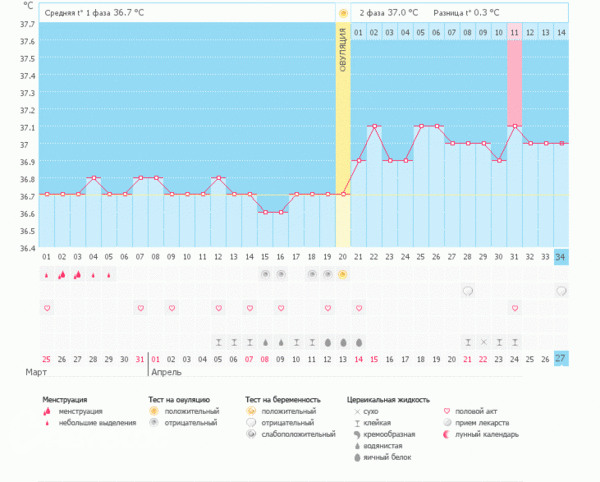This screenshot has height=482, width=600.
Task: Click the spotting drop icon on cycle day 05
Action: pyautogui.click(x=109, y=273)
